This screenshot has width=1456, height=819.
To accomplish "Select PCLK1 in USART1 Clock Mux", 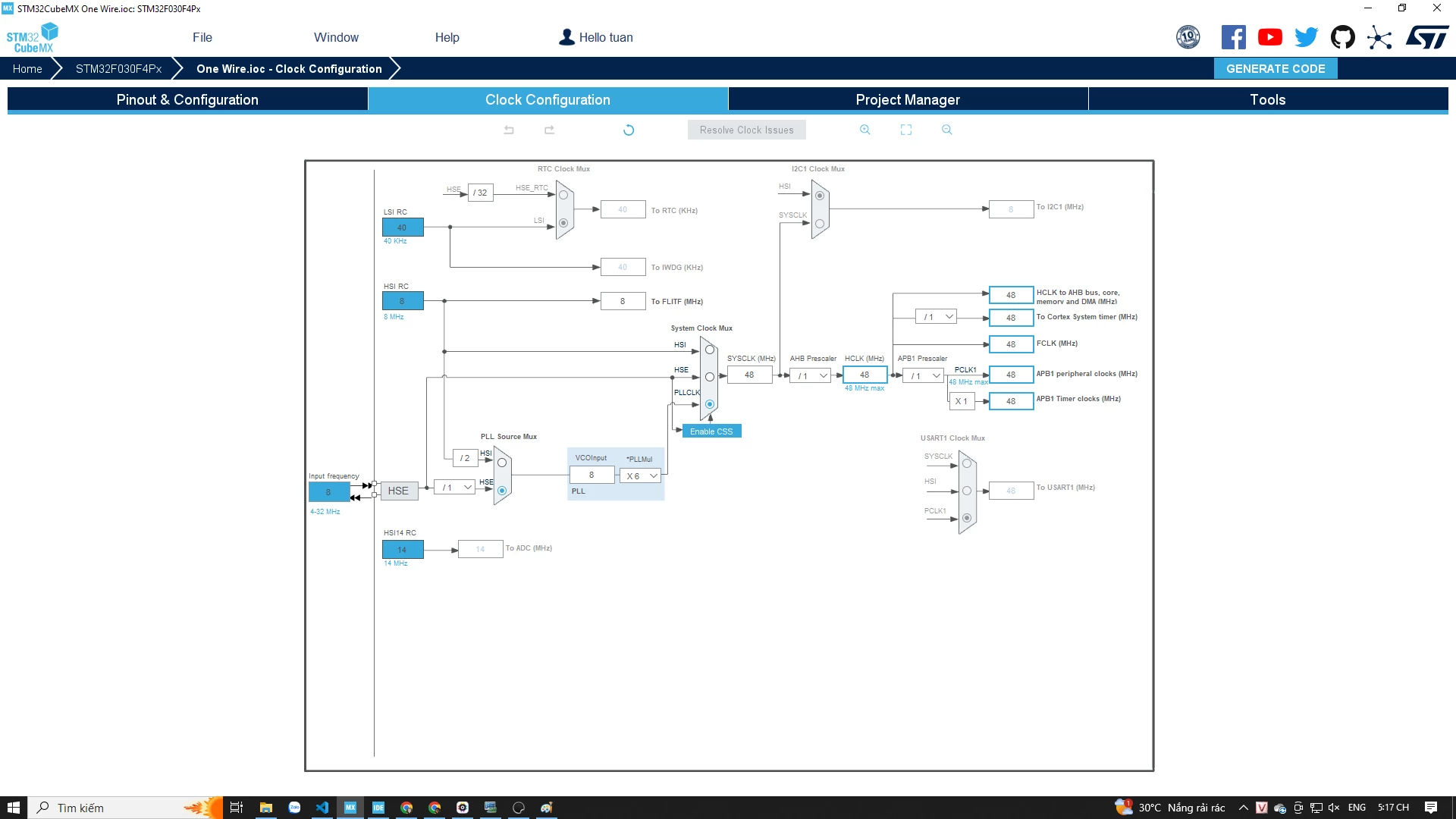I will tap(967, 518).
